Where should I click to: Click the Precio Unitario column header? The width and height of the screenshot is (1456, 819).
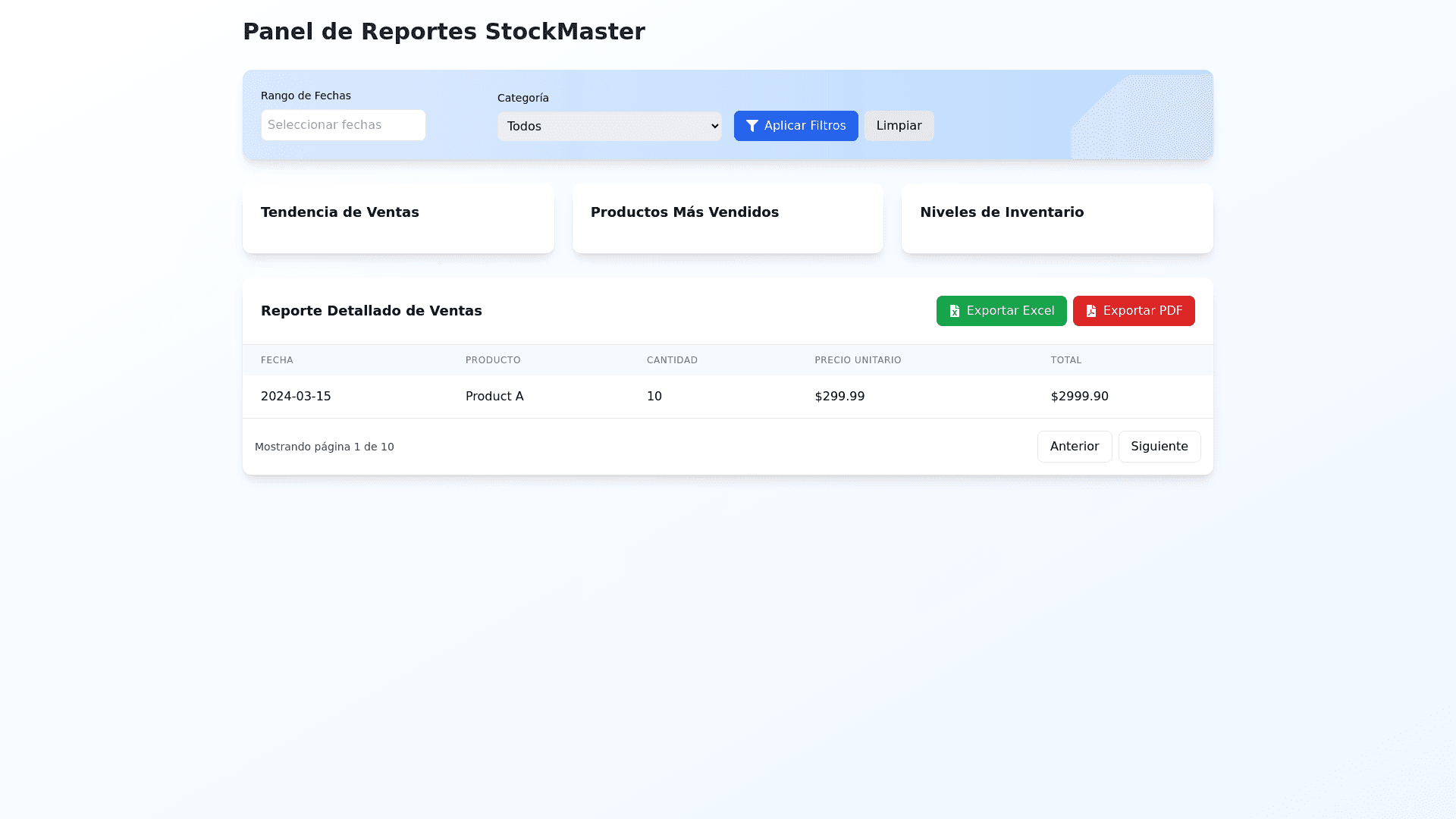858,360
